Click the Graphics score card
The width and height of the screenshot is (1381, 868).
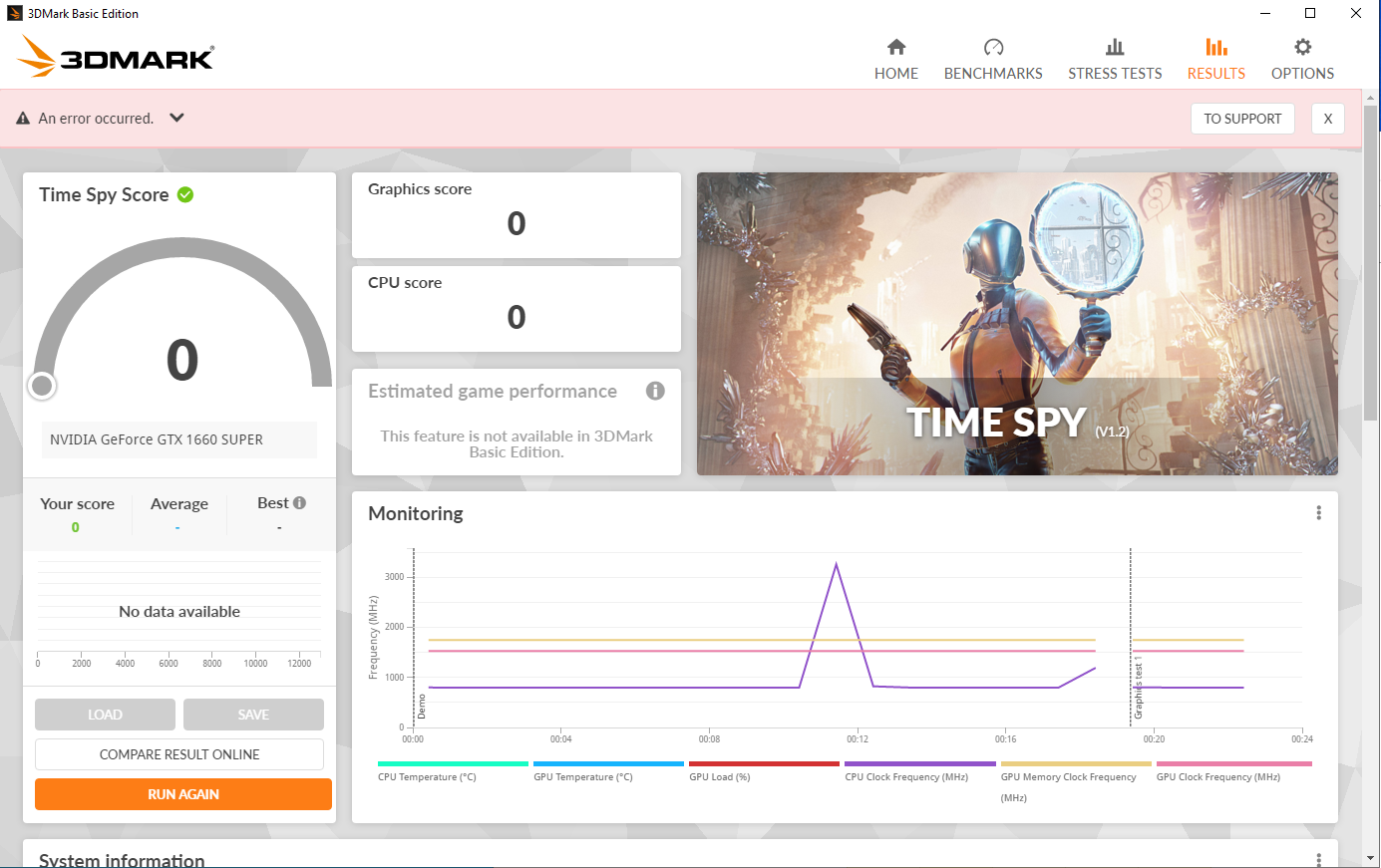517,215
